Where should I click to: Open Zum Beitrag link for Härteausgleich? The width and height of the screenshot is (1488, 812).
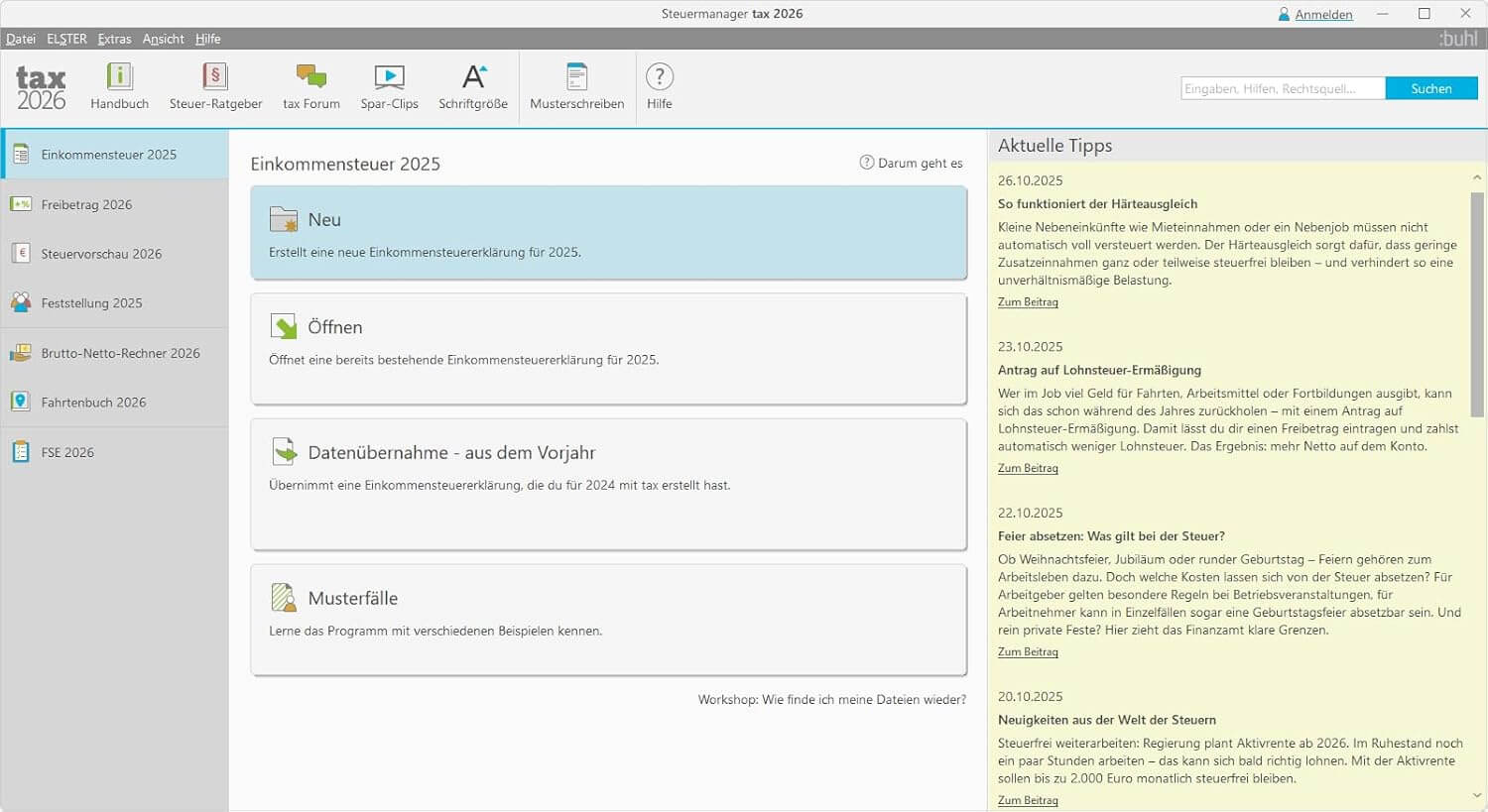pos(1028,302)
